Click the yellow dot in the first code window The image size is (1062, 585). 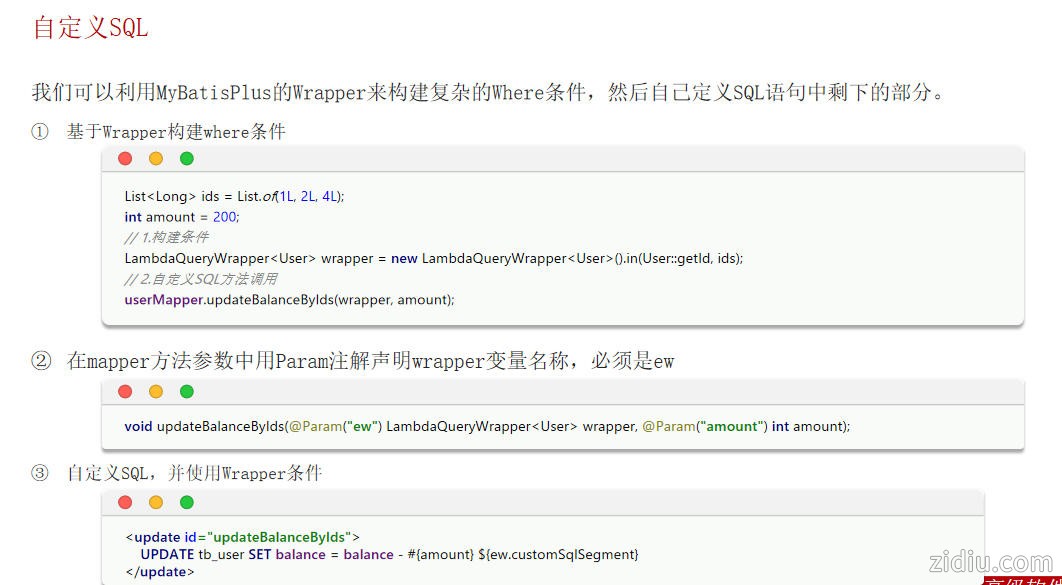coord(156,159)
